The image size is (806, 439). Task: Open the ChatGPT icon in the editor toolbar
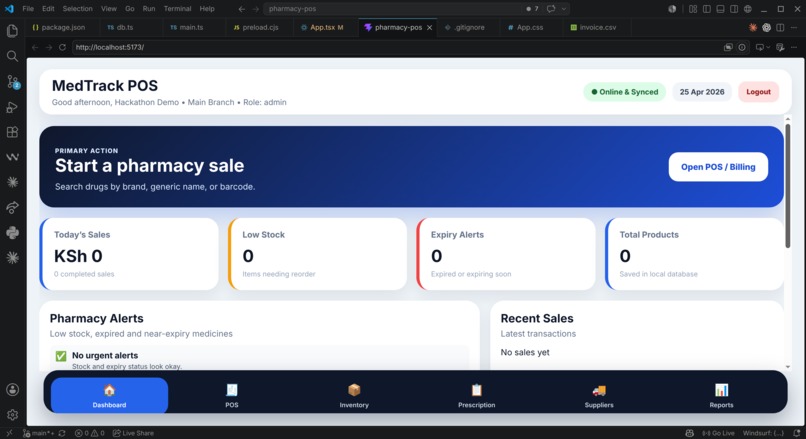coord(766,28)
